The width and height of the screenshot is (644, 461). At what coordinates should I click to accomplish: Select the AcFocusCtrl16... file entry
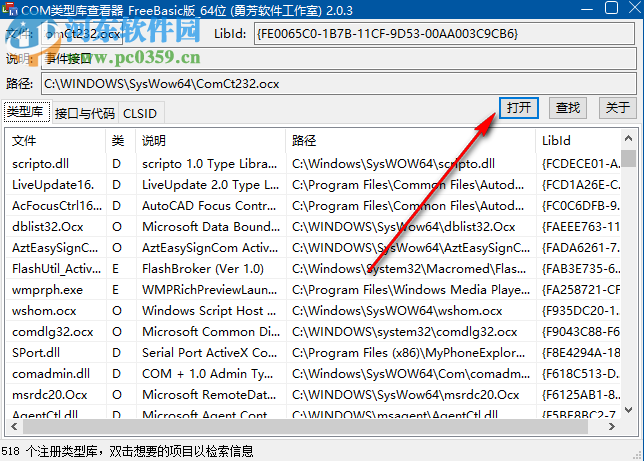tap(57, 206)
